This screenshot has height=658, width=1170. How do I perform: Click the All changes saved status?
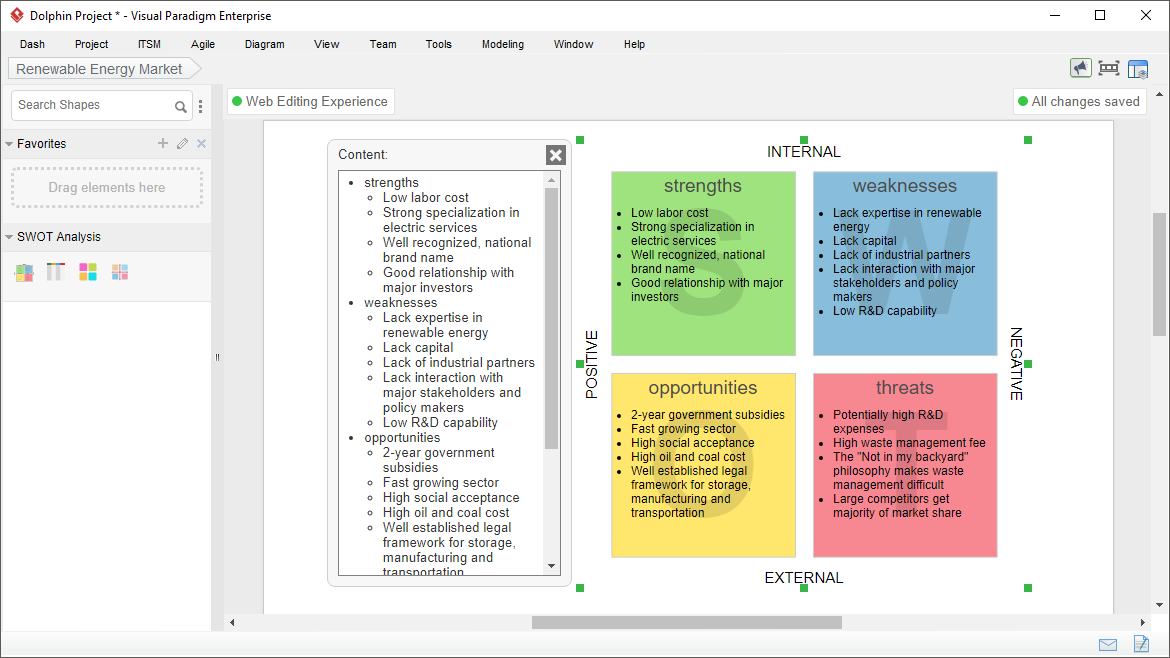pos(1080,101)
